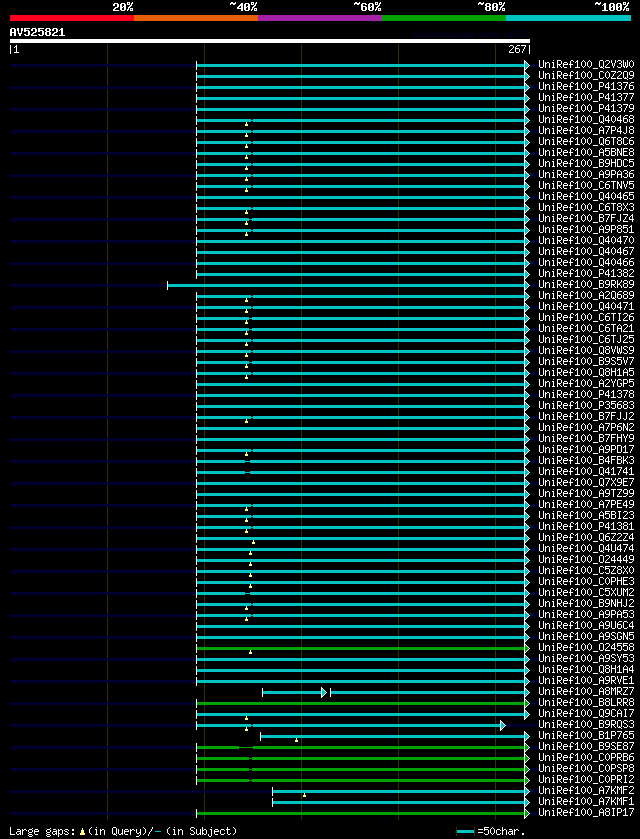The width and height of the screenshot is (640, 839).
Task: Click the UniRef100_A9SGN5 label
Action: pos(586,636)
